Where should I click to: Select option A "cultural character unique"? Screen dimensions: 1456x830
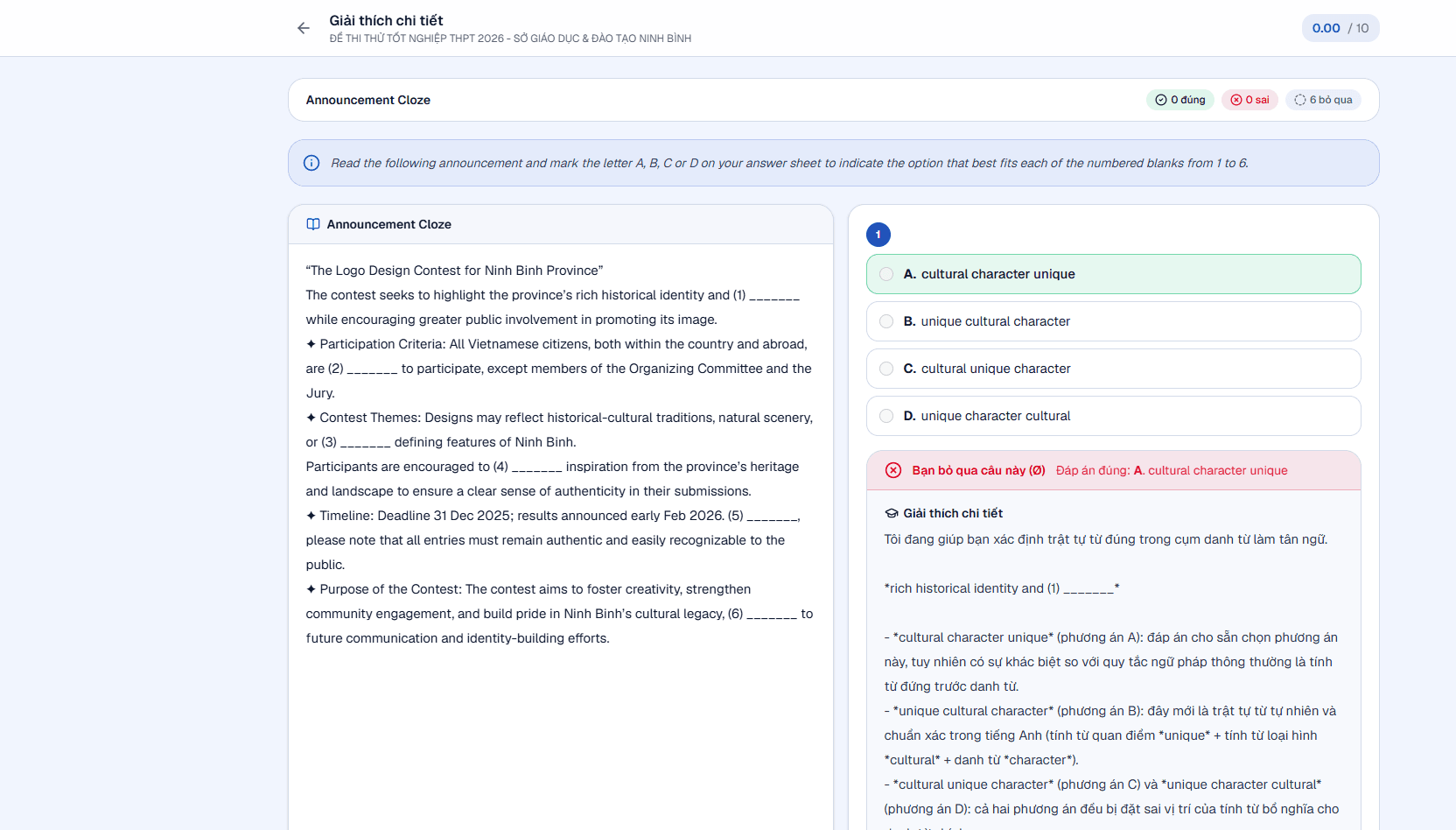point(1114,274)
